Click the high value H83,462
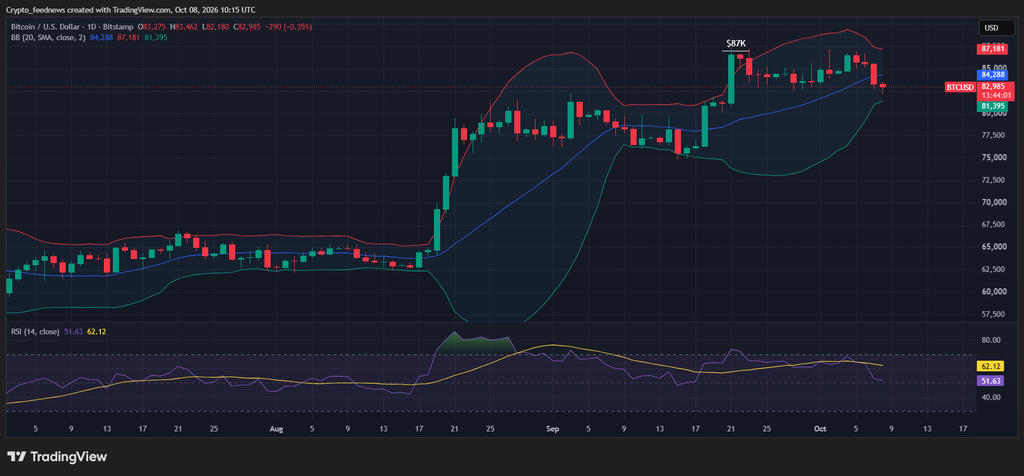 182,27
